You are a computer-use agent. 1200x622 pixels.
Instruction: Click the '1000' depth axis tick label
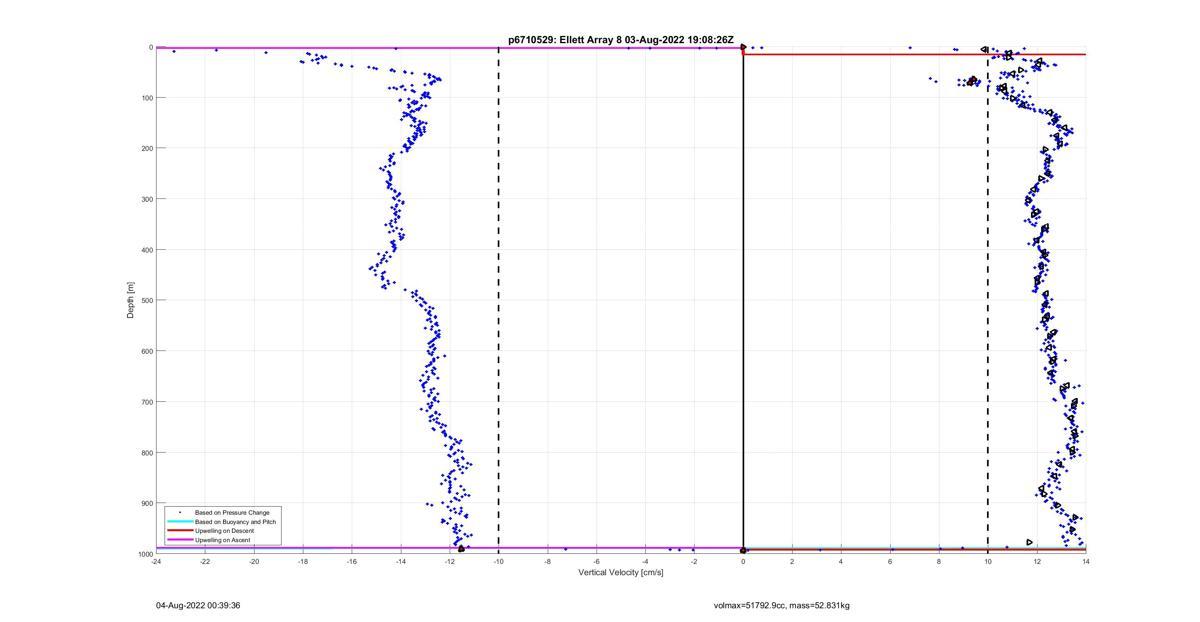click(x=145, y=554)
